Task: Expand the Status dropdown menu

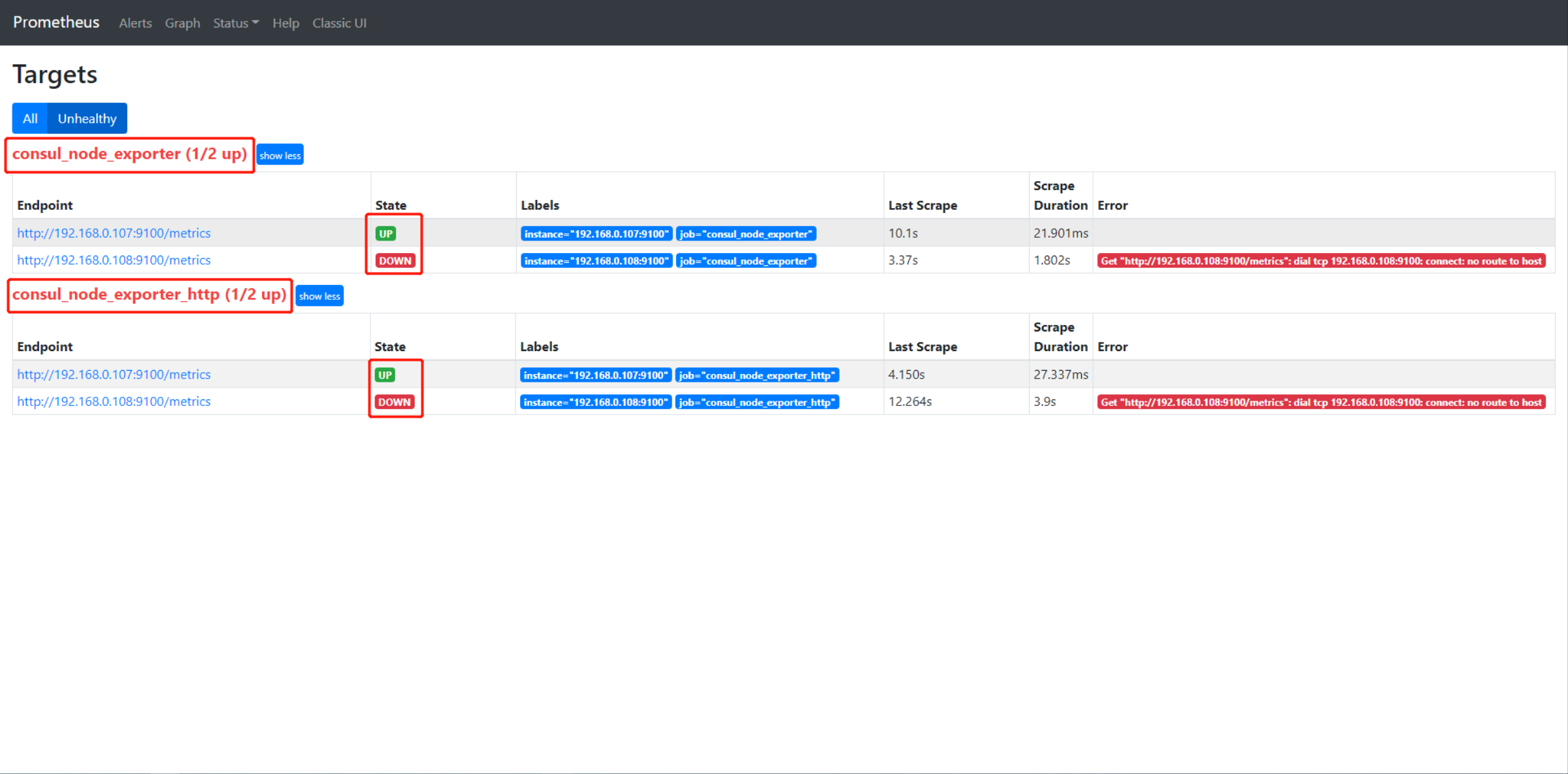Action: [x=236, y=23]
